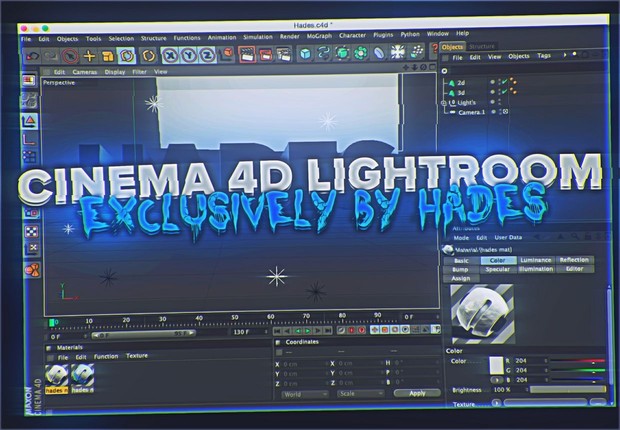This screenshot has height=430, width=620.
Task: Click the Phong tag on 2d object
Action: point(513,81)
